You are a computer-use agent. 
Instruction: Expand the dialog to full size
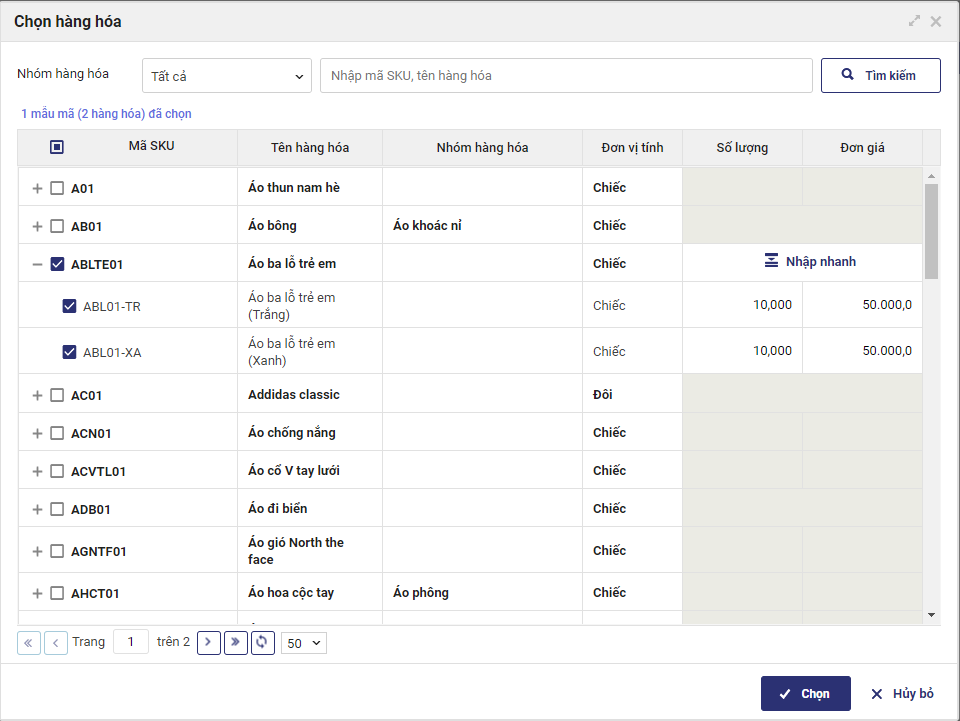coord(914,21)
